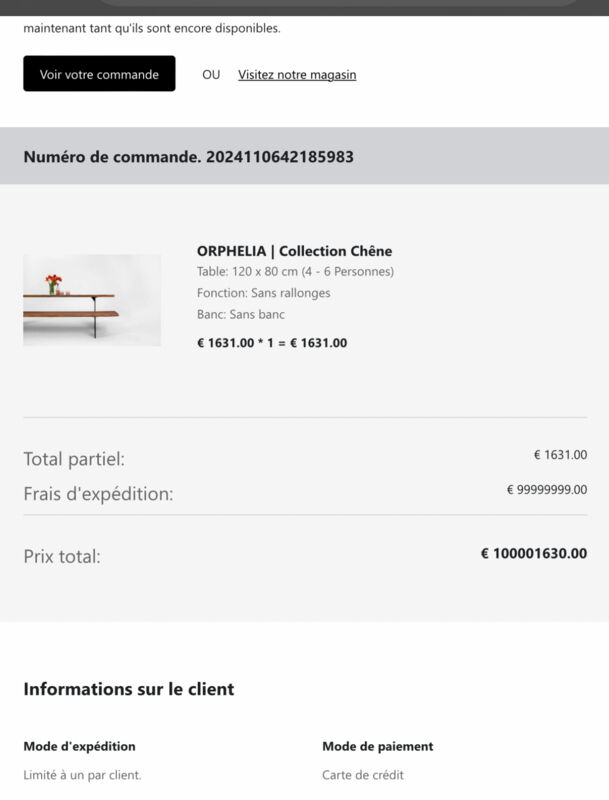This screenshot has height=800, width=609.
Task: Select the order number 2024110642185983
Action: pos(280,157)
